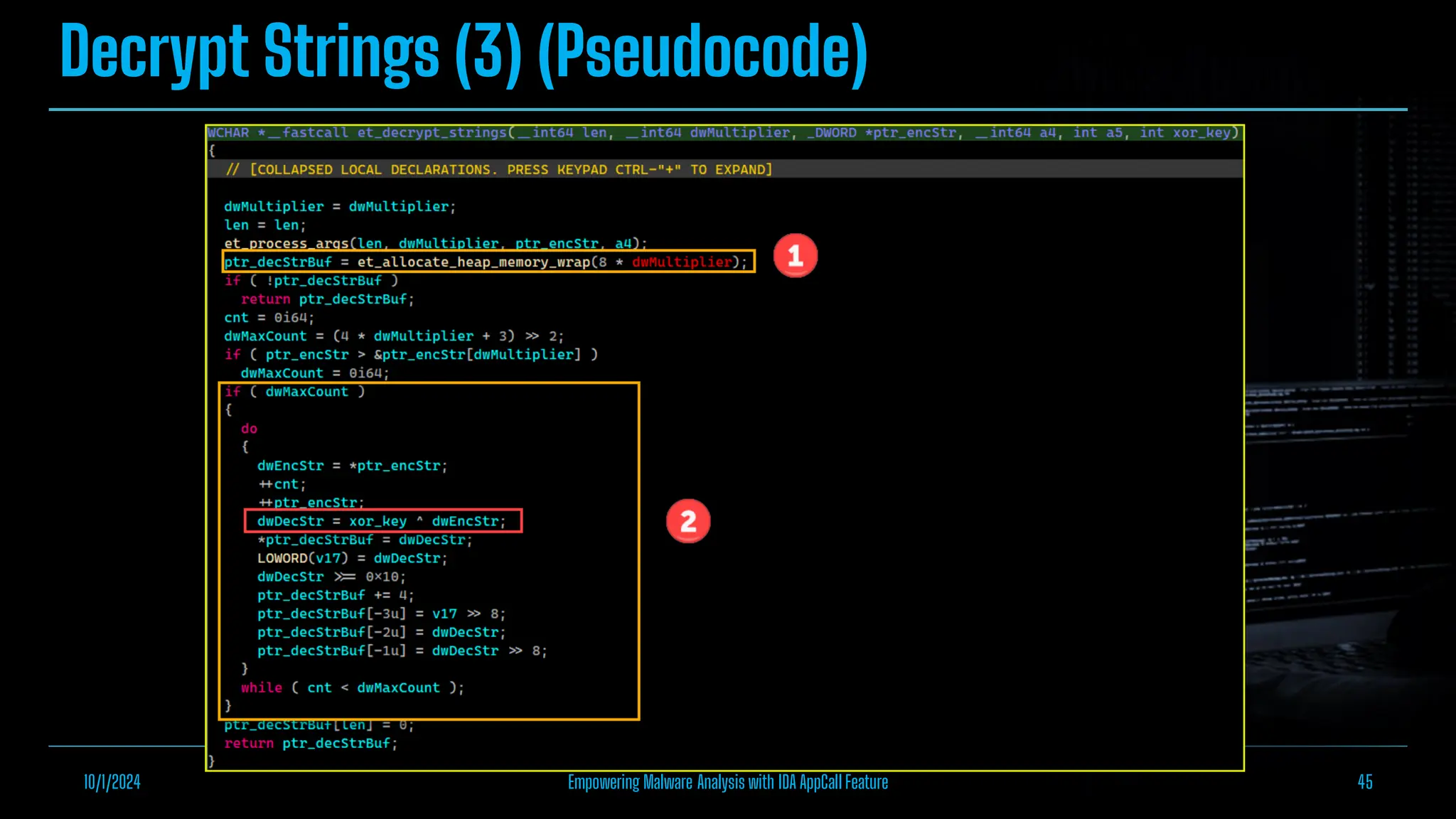Click the 'do' keyword line

click(x=249, y=429)
